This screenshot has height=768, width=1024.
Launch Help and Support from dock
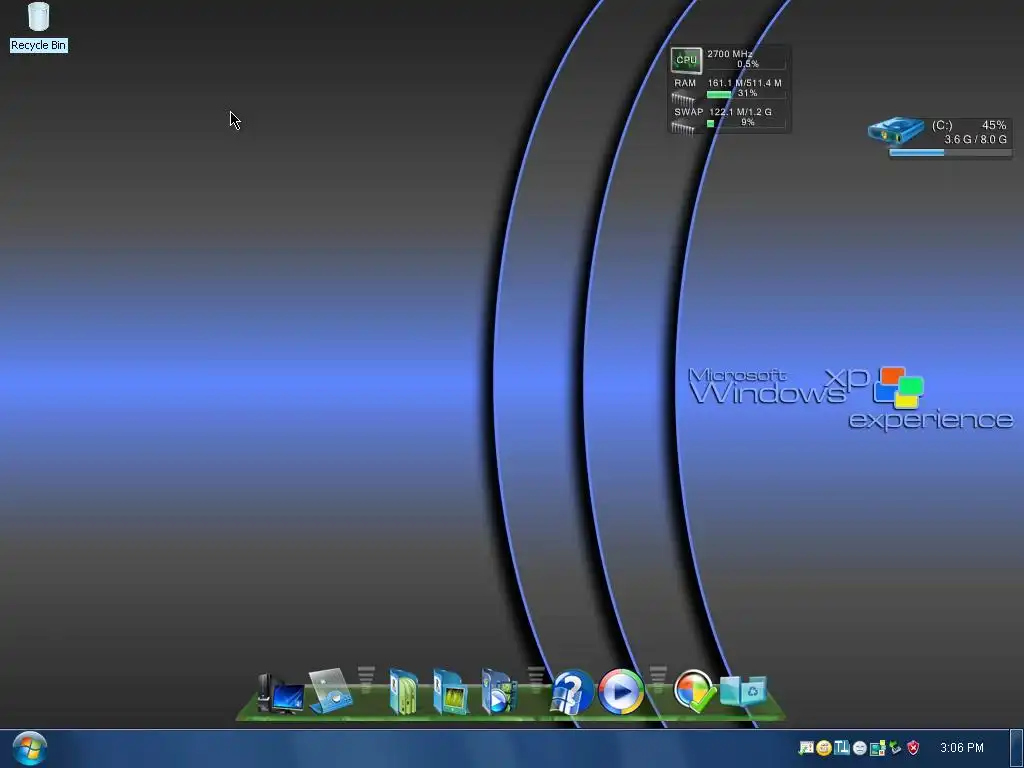coord(572,692)
